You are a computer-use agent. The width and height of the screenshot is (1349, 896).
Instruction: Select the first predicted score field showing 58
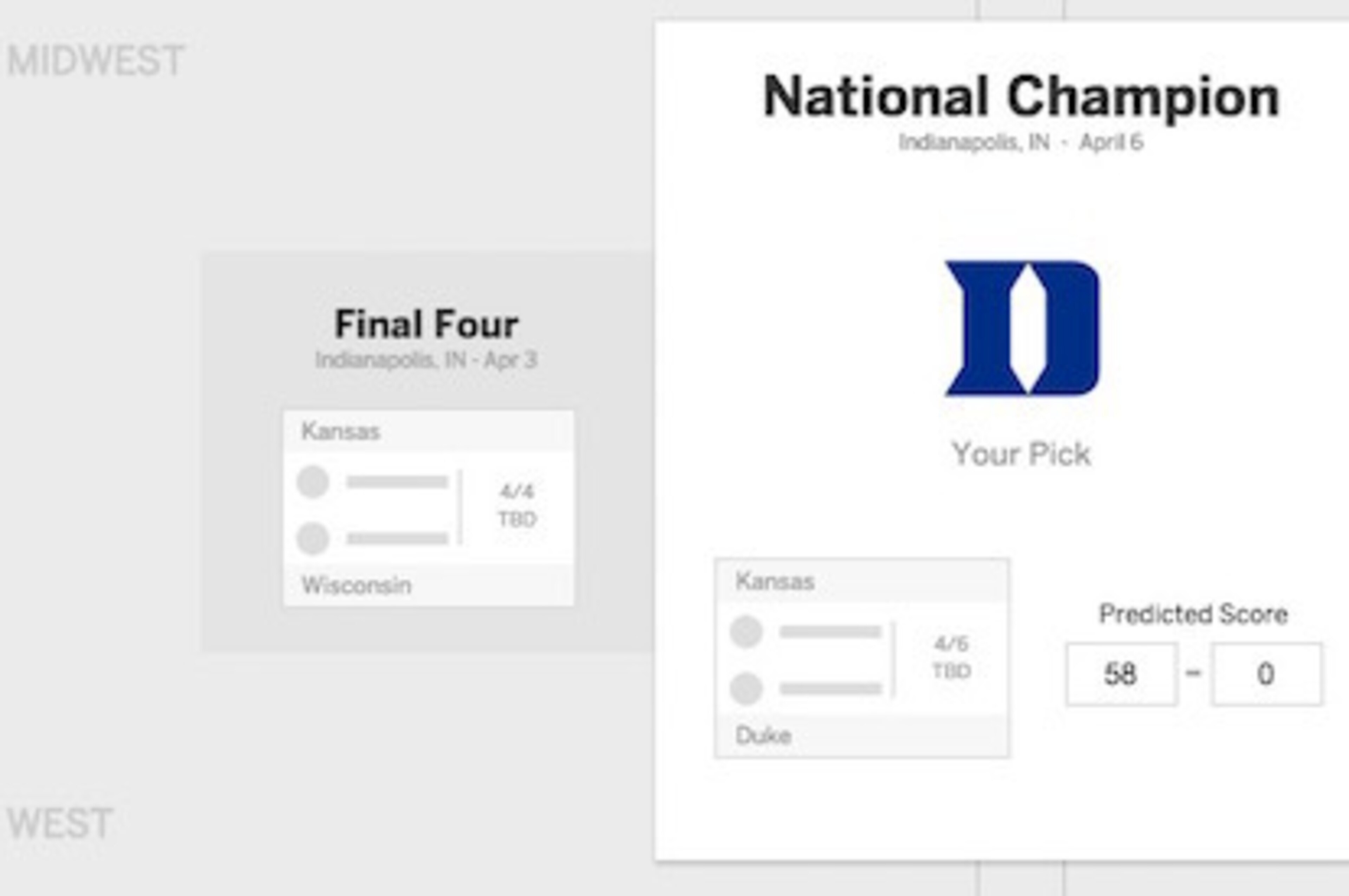coord(1121,674)
